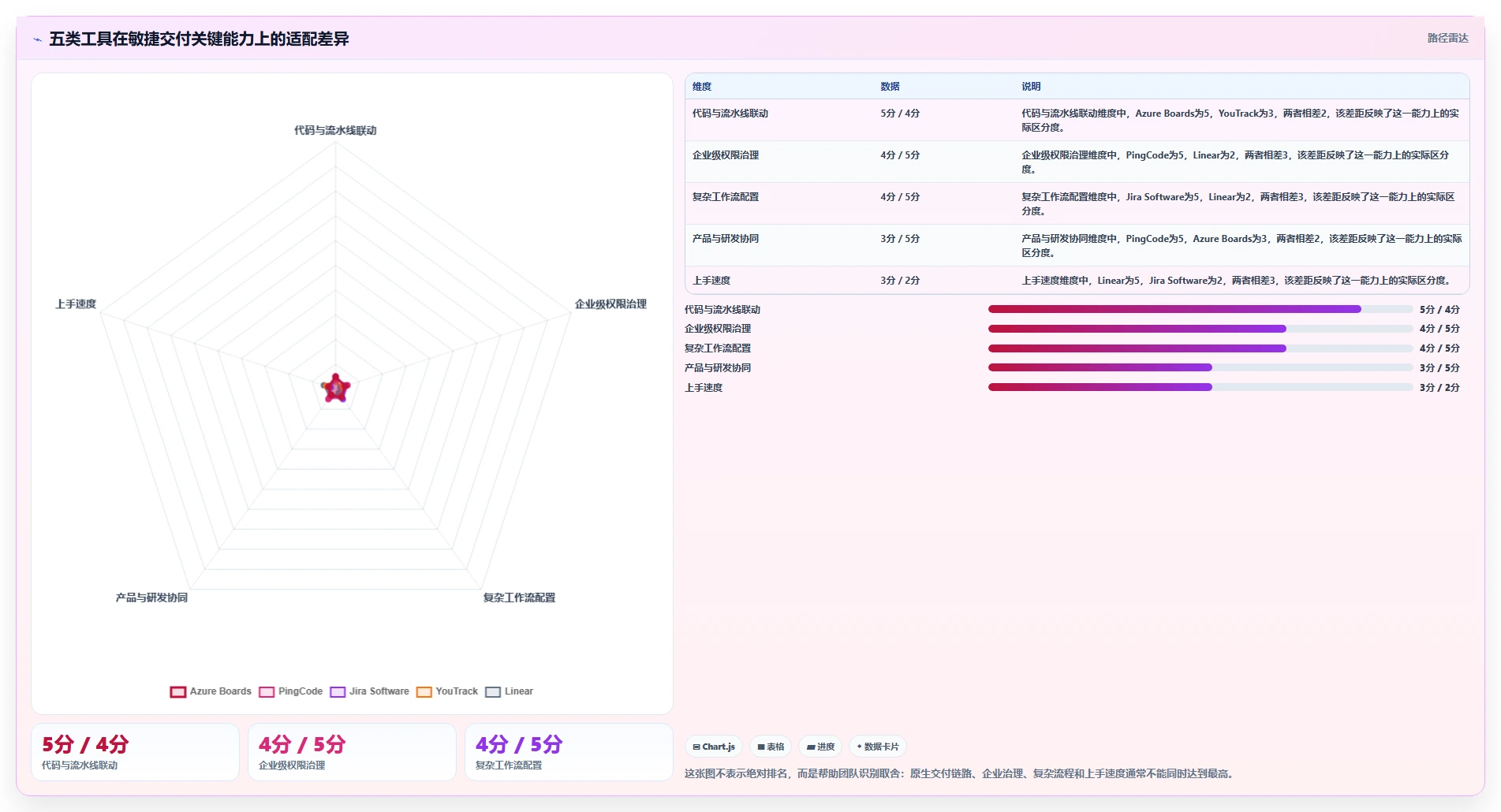Select table cell 企业级权限治理
Screen dimensions: 1501x812
pos(726,155)
